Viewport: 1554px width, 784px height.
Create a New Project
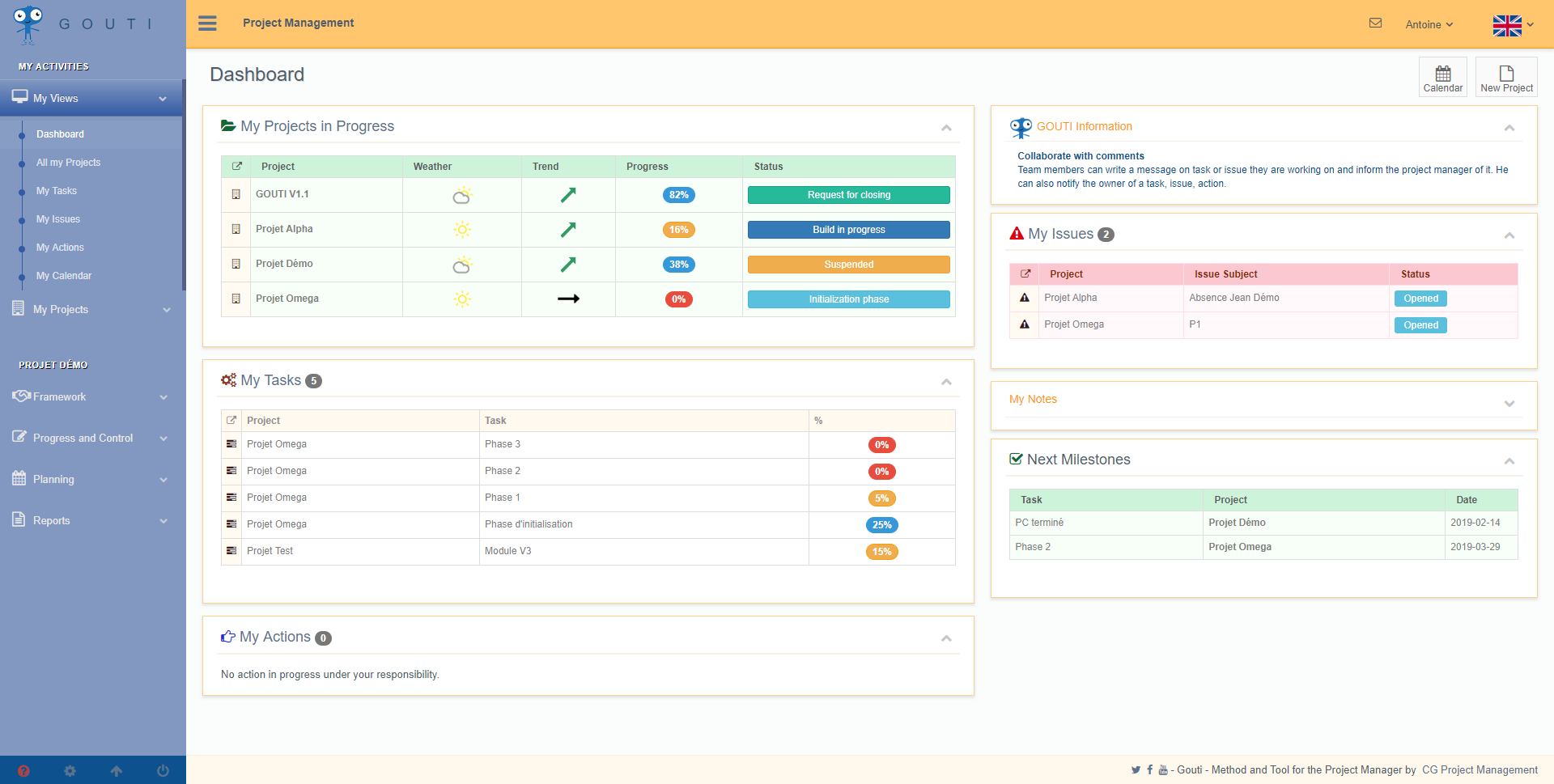coord(1506,77)
